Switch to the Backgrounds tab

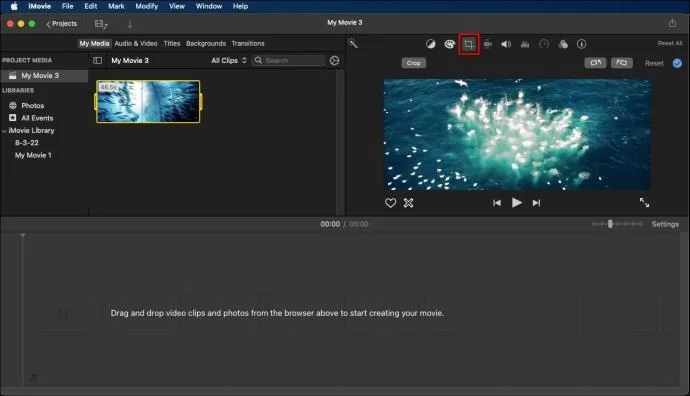(x=206, y=44)
